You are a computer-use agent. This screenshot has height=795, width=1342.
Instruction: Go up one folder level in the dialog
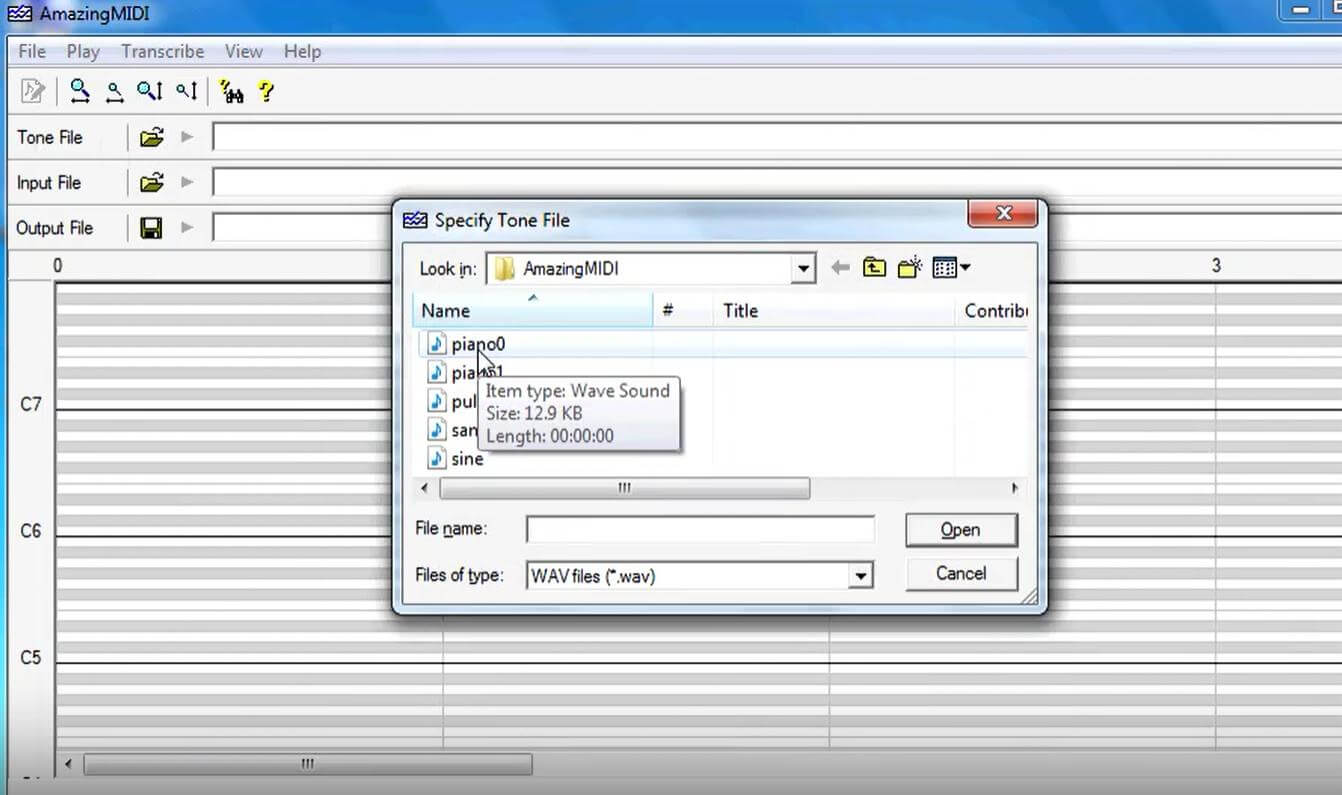tap(875, 268)
